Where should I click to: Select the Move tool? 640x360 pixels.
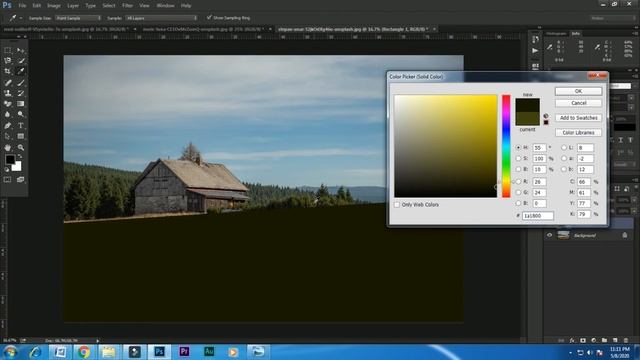(x=21, y=50)
